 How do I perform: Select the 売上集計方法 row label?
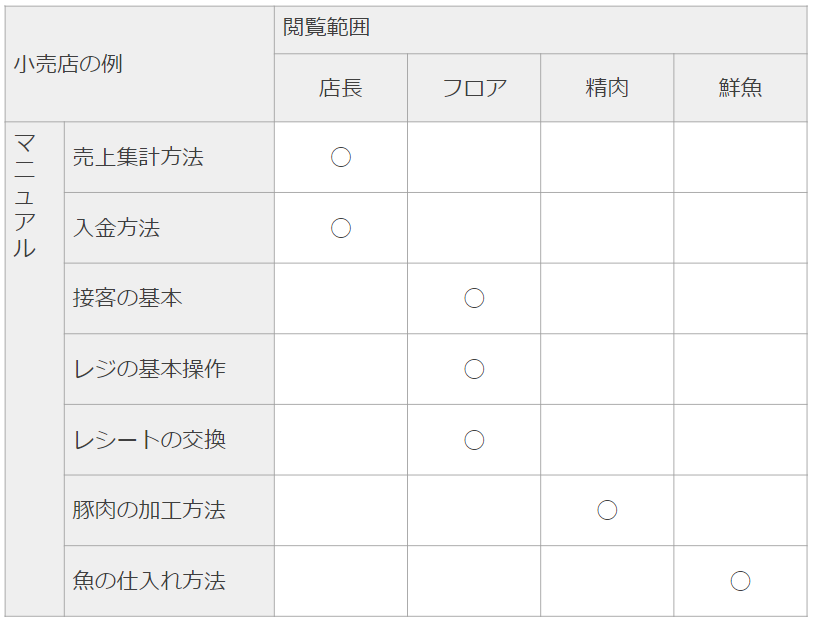click(138, 157)
